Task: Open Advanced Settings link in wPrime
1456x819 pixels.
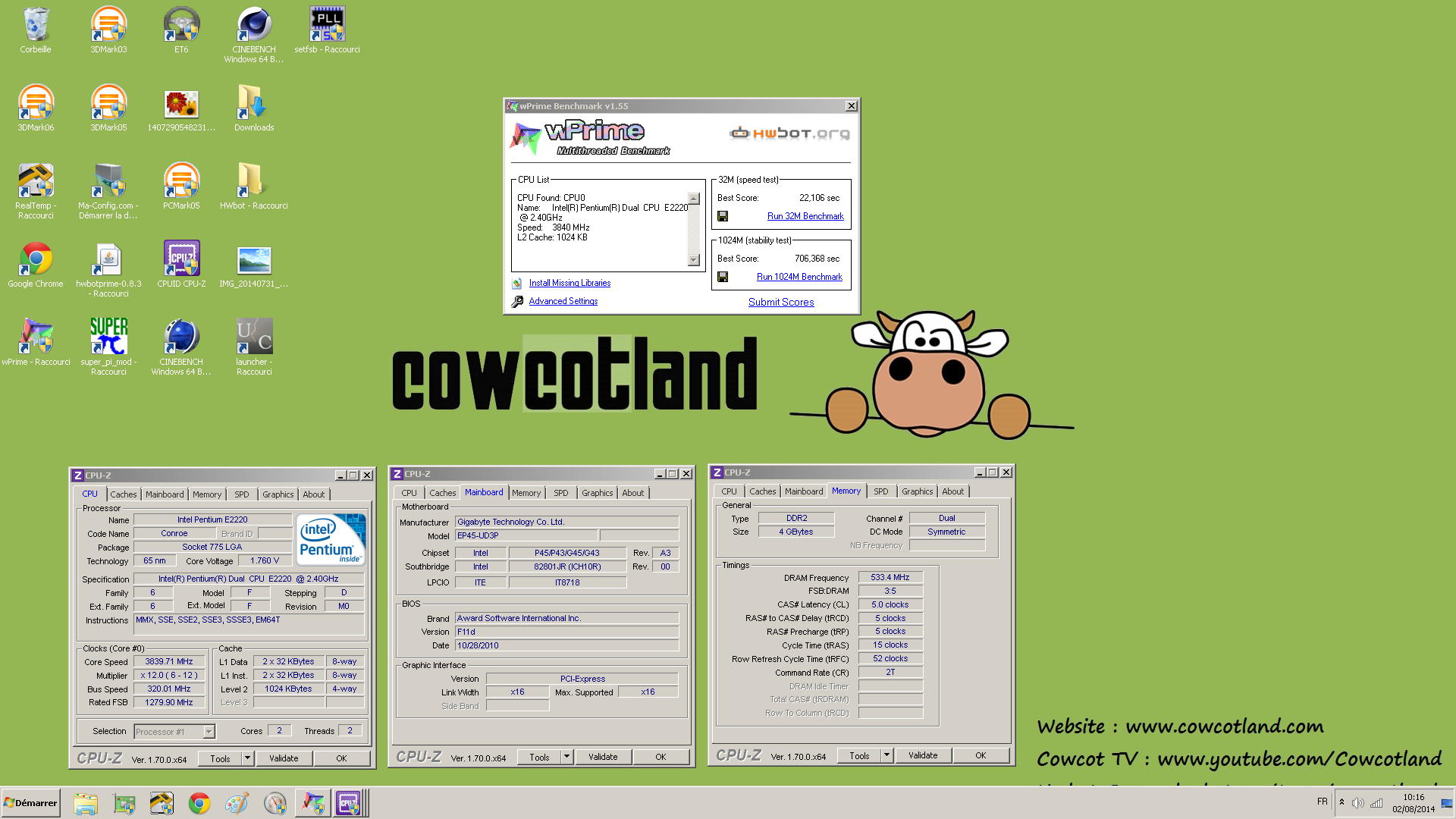Action: (563, 301)
